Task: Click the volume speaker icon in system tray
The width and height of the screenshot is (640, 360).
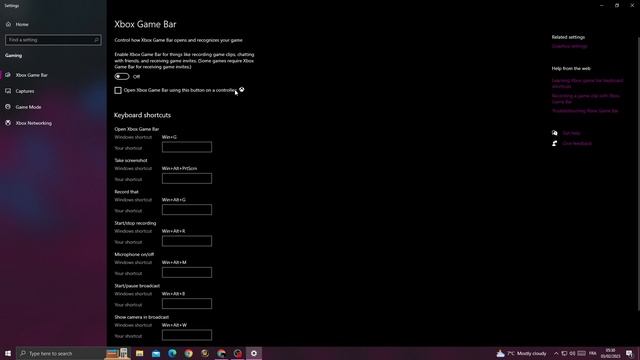Action: 572,353
